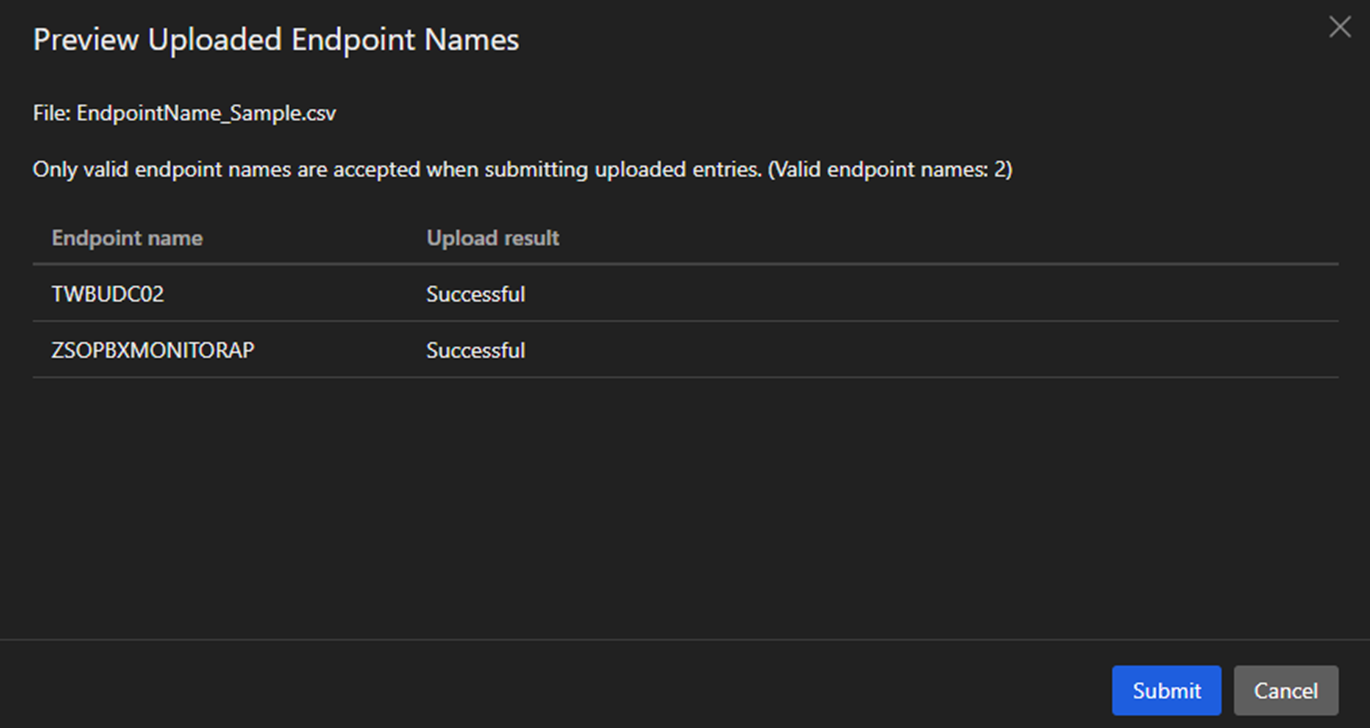Close the Preview Uploaded Endpoint Names dialog
The image size is (1370, 728).
pyautogui.click(x=1339, y=28)
